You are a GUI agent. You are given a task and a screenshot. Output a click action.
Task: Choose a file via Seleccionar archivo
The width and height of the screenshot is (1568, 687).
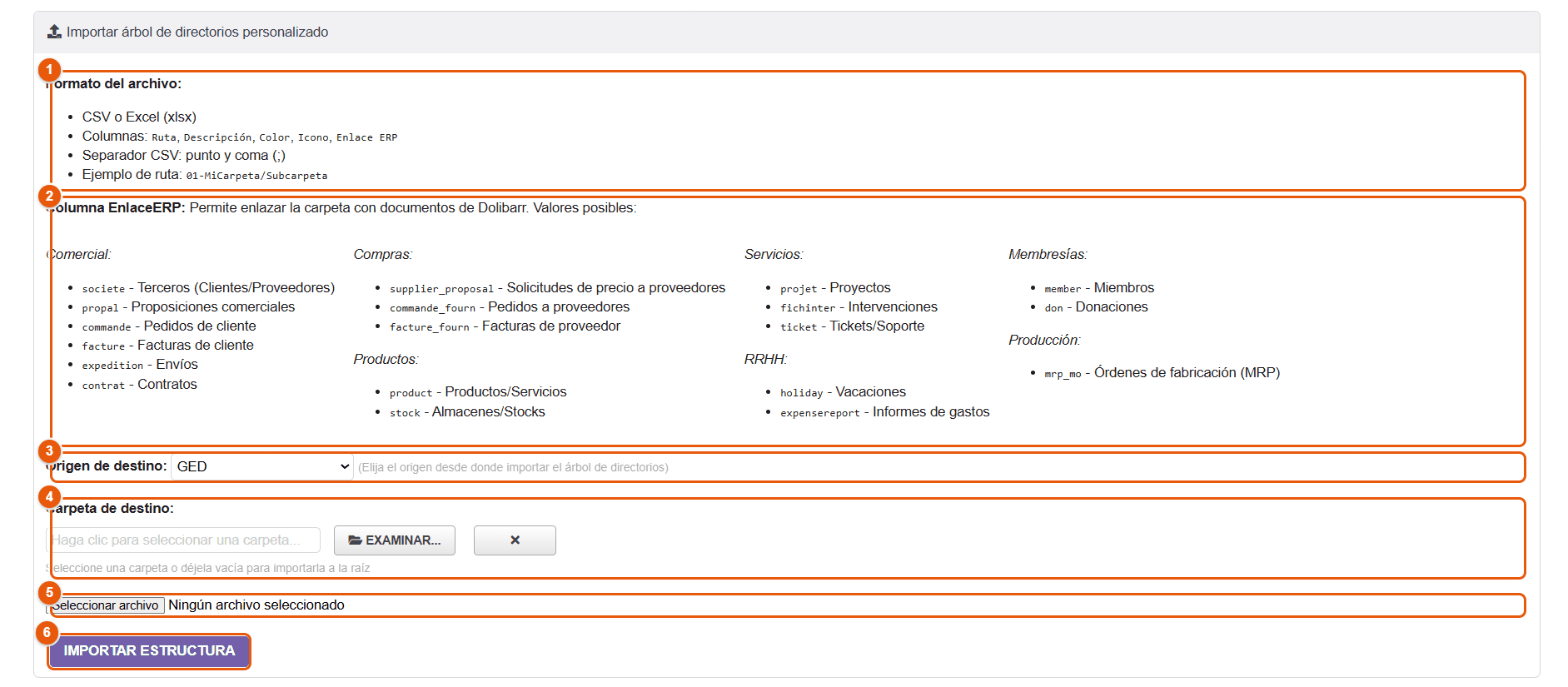coord(106,605)
